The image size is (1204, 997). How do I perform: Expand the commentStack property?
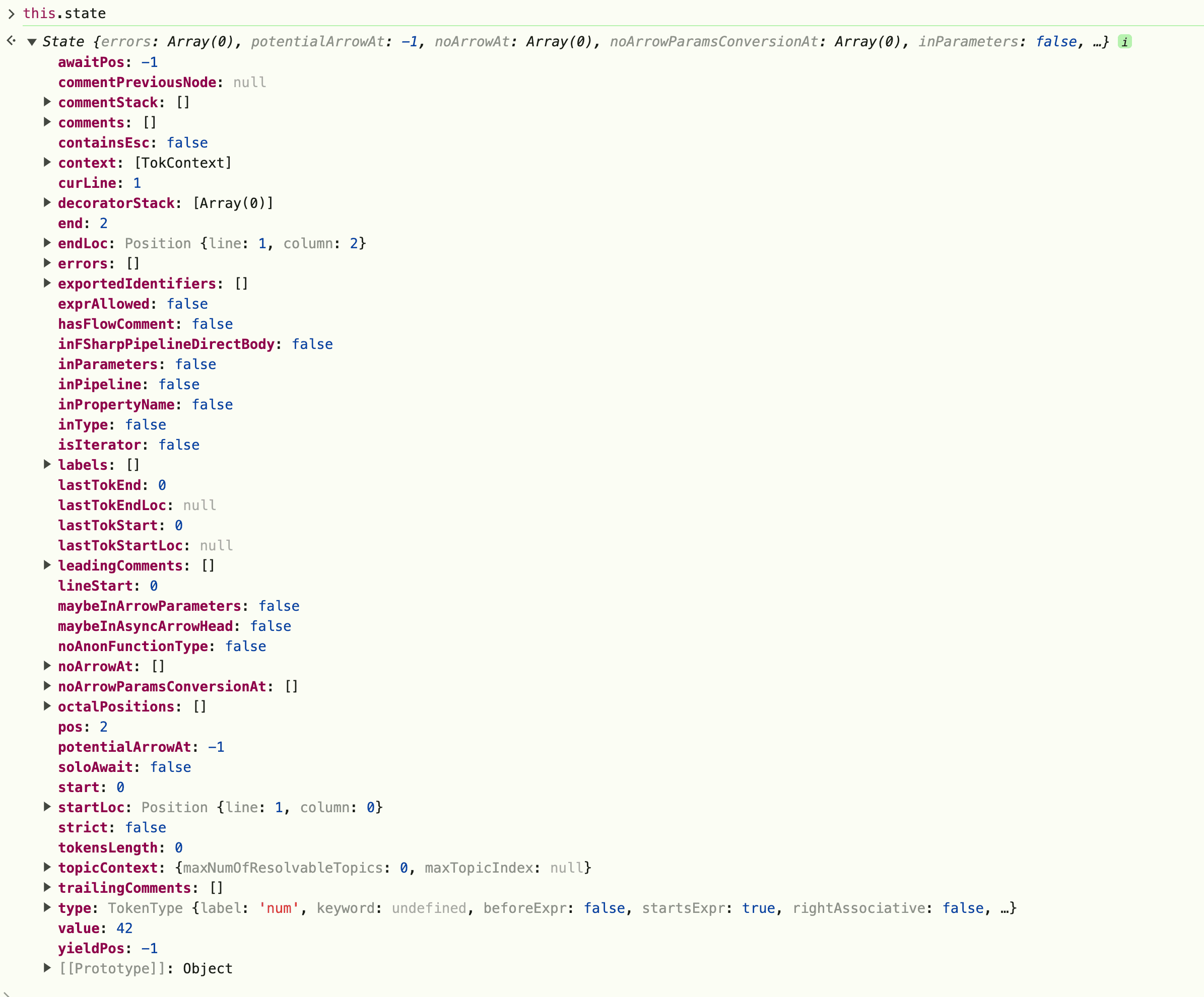coord(47,102)
